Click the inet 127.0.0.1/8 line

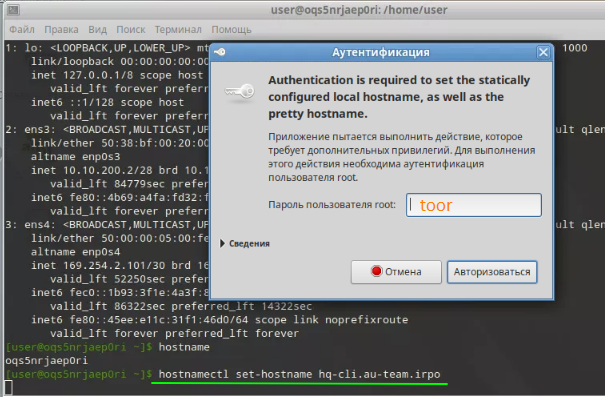click(x=117, y=75)
